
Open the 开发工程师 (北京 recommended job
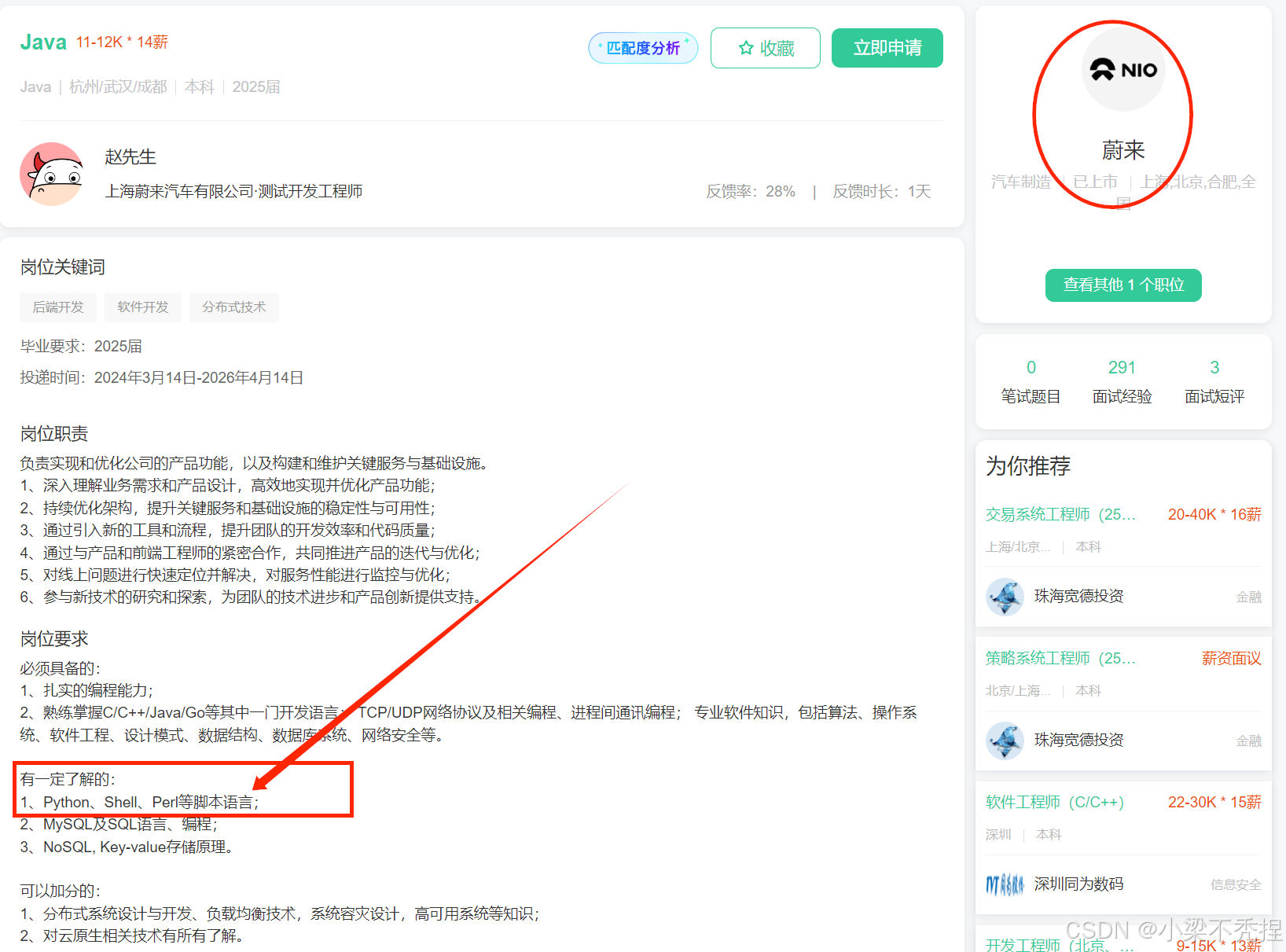[x=1060, y=944]
